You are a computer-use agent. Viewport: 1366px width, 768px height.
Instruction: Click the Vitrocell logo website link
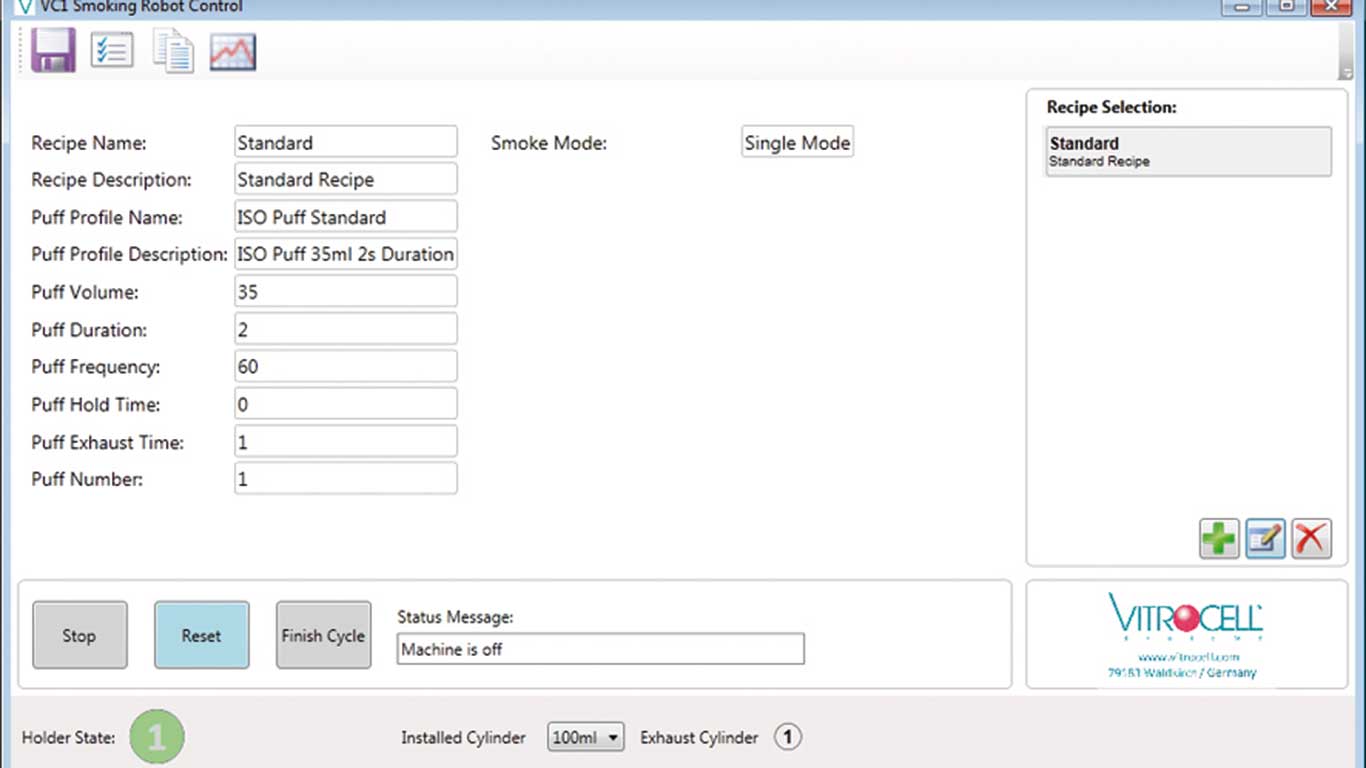[1188, 657]
